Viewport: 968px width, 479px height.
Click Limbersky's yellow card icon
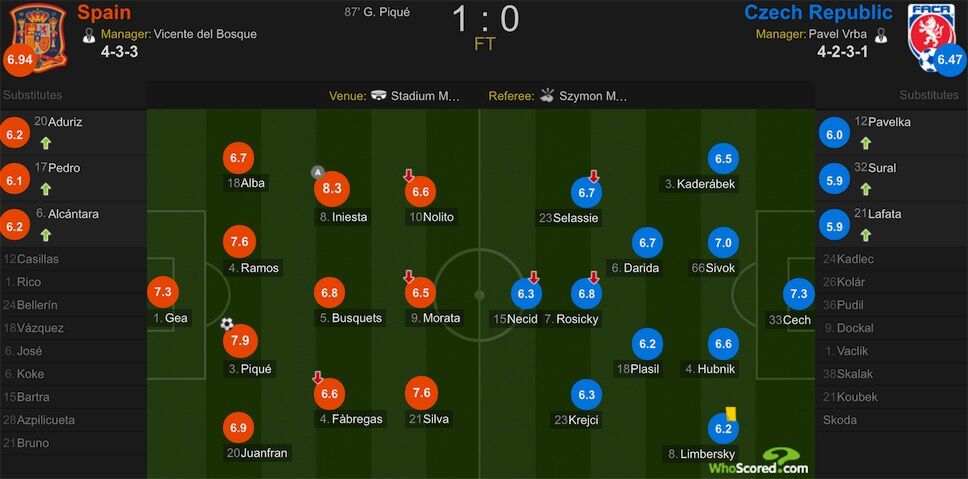click(732, 414)
